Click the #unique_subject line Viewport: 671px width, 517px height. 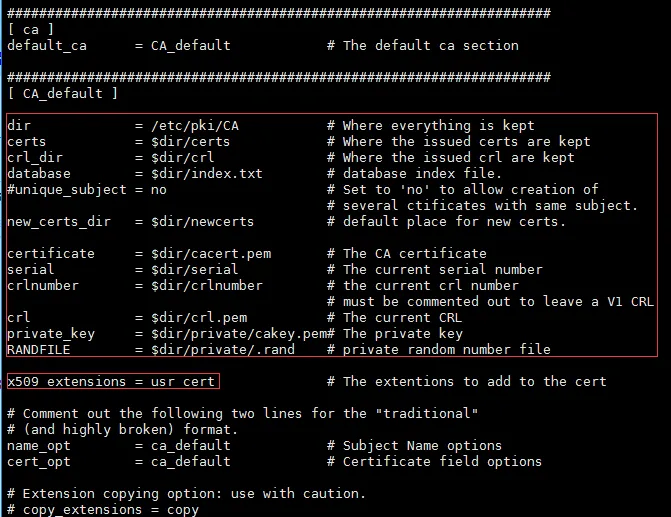pyautogui.click(x=87, y=190)
